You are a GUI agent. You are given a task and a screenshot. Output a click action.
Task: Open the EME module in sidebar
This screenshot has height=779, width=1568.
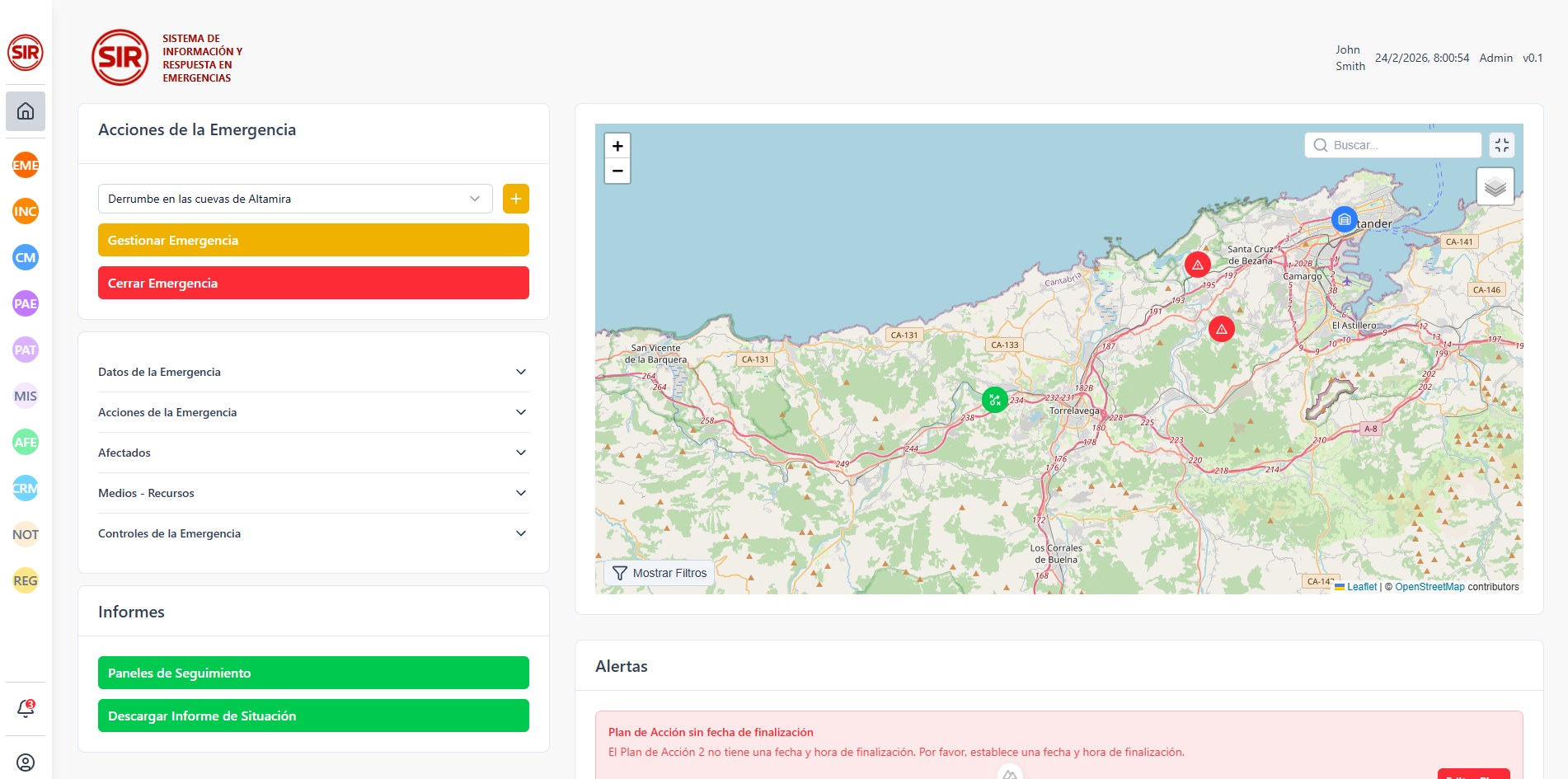(x=26, y=165)
